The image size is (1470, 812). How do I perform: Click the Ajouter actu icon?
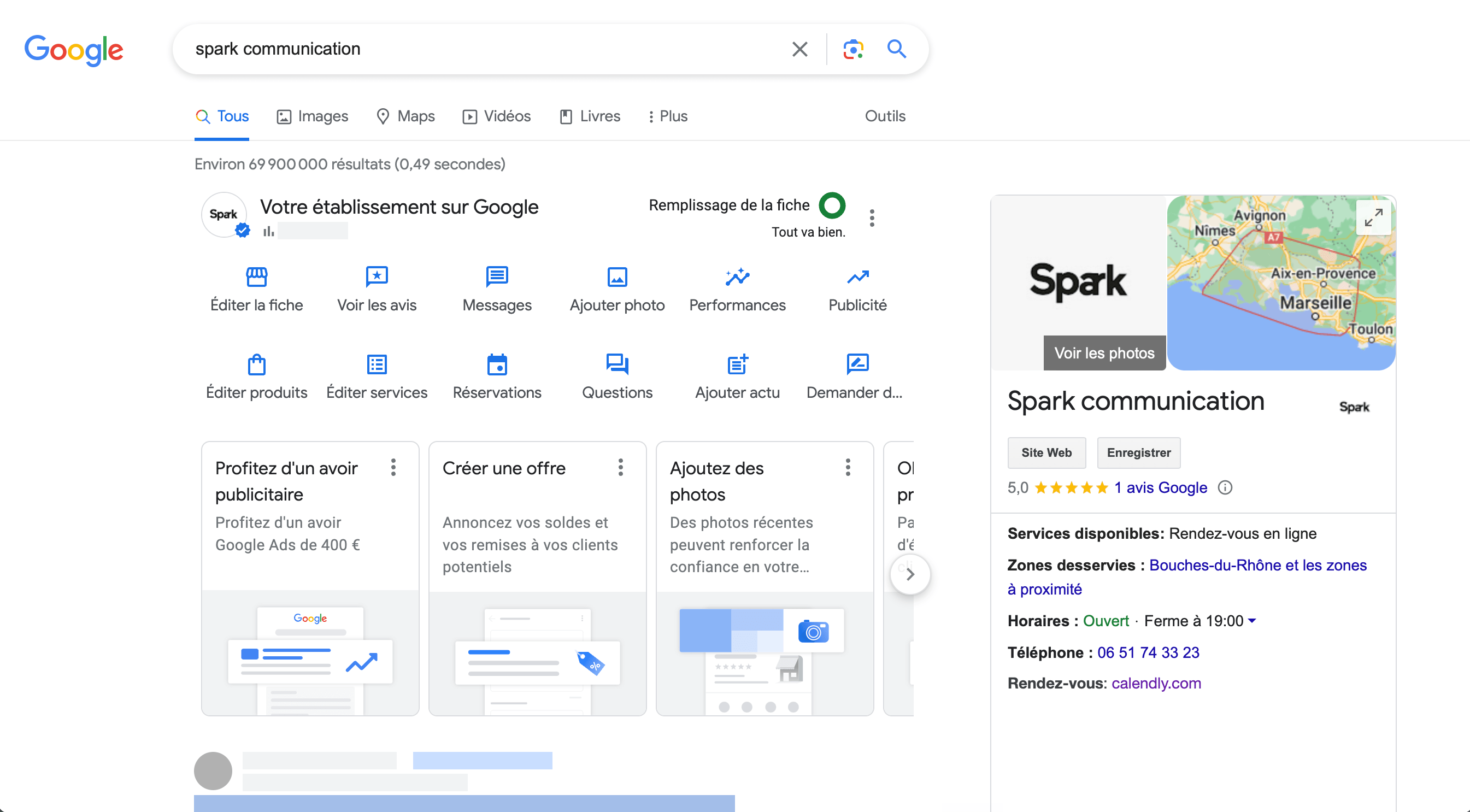[737, 364]
